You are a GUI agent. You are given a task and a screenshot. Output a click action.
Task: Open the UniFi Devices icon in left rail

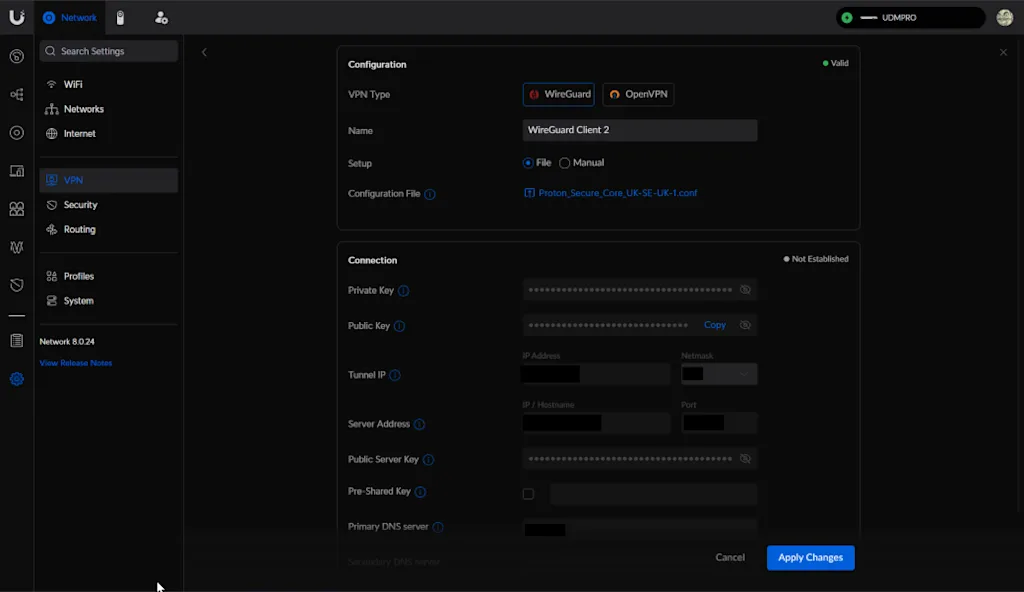[x=17, y=133]
